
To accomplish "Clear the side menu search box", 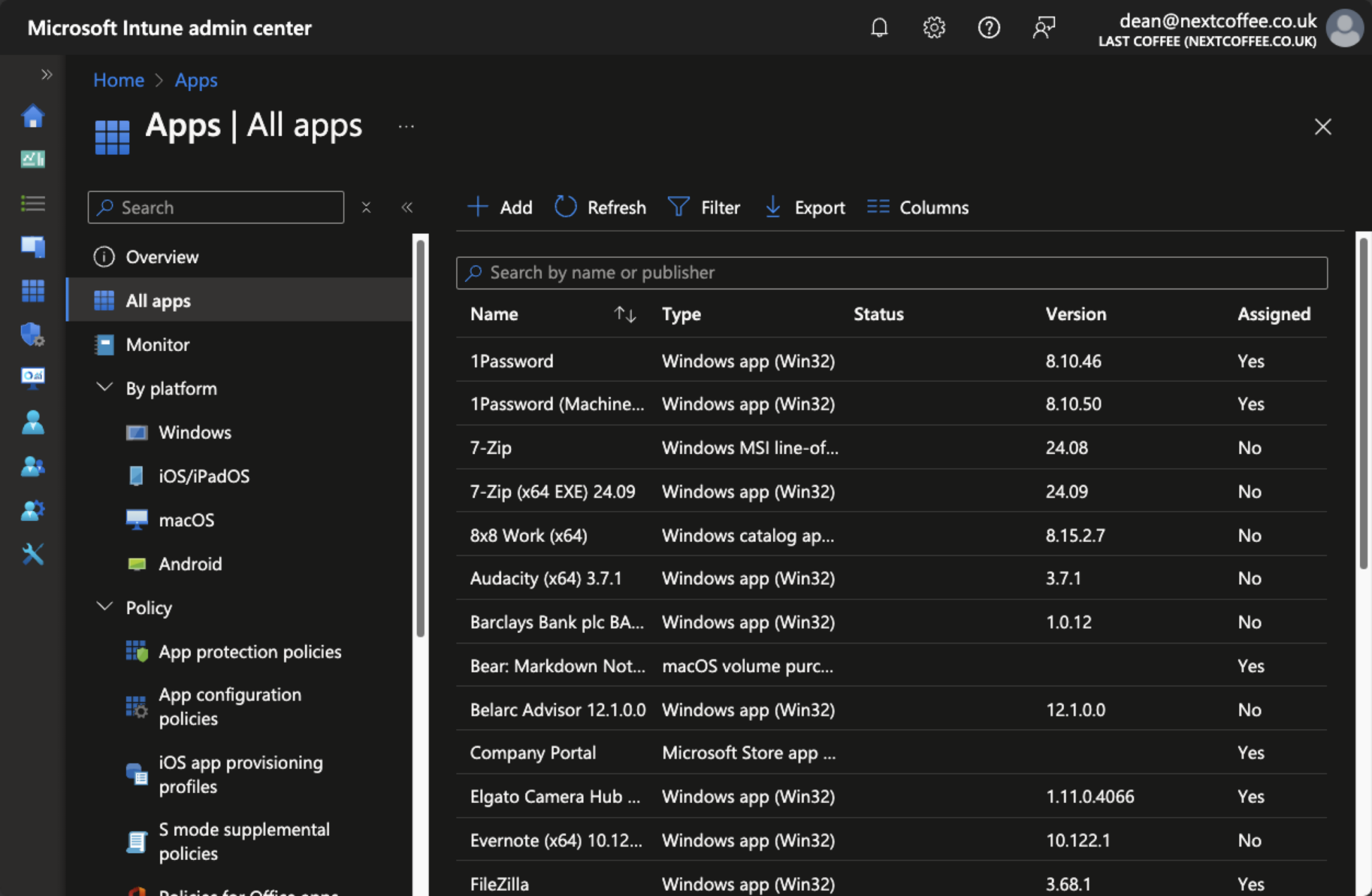I will [366, 208].
